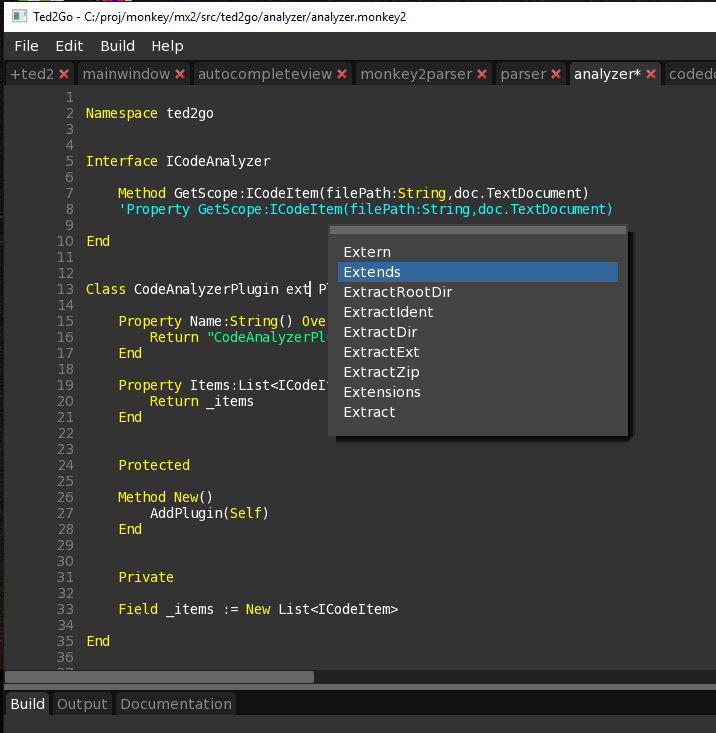Switch to the monkey2parser document tab

point(415,74)
